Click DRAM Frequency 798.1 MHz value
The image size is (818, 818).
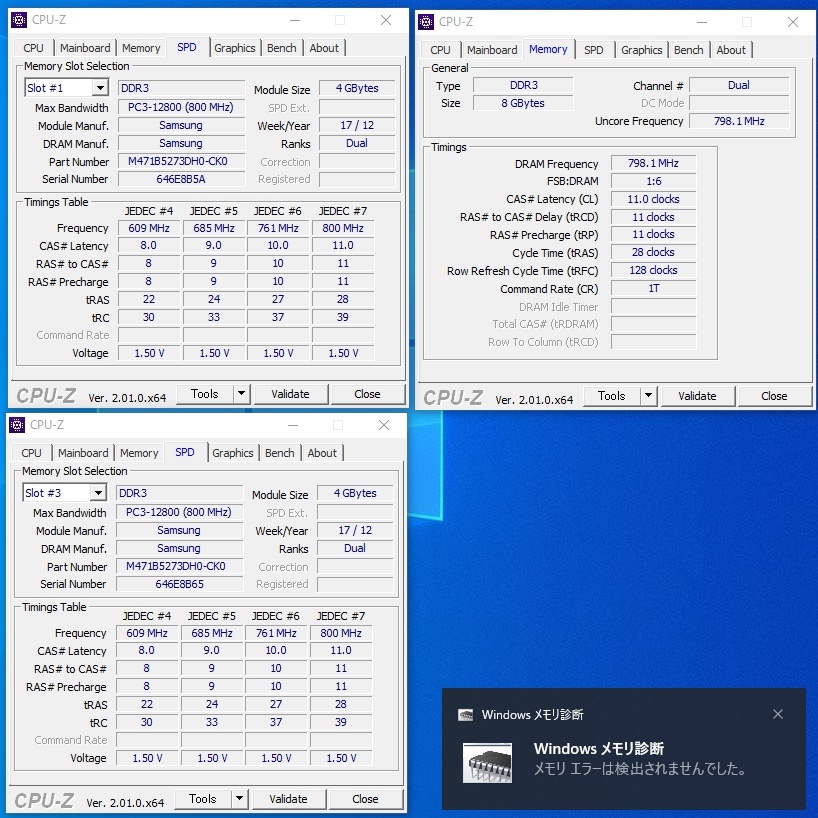click(653, 163)
